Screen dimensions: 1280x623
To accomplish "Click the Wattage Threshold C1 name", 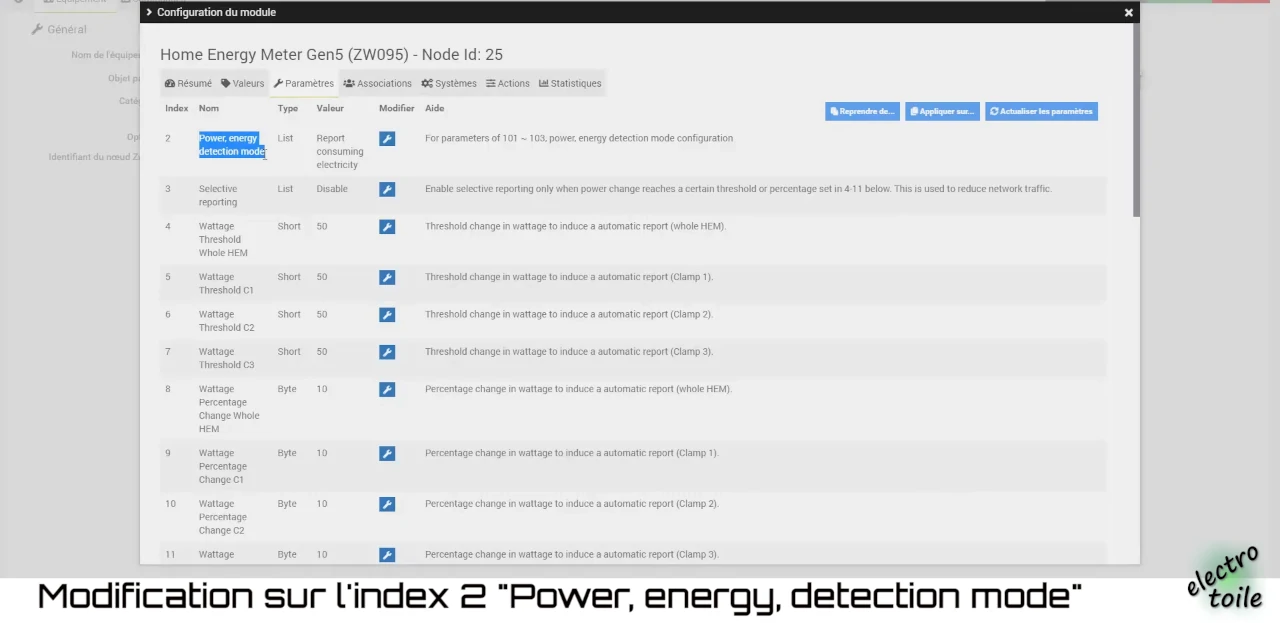I will (x=226, y=283).
